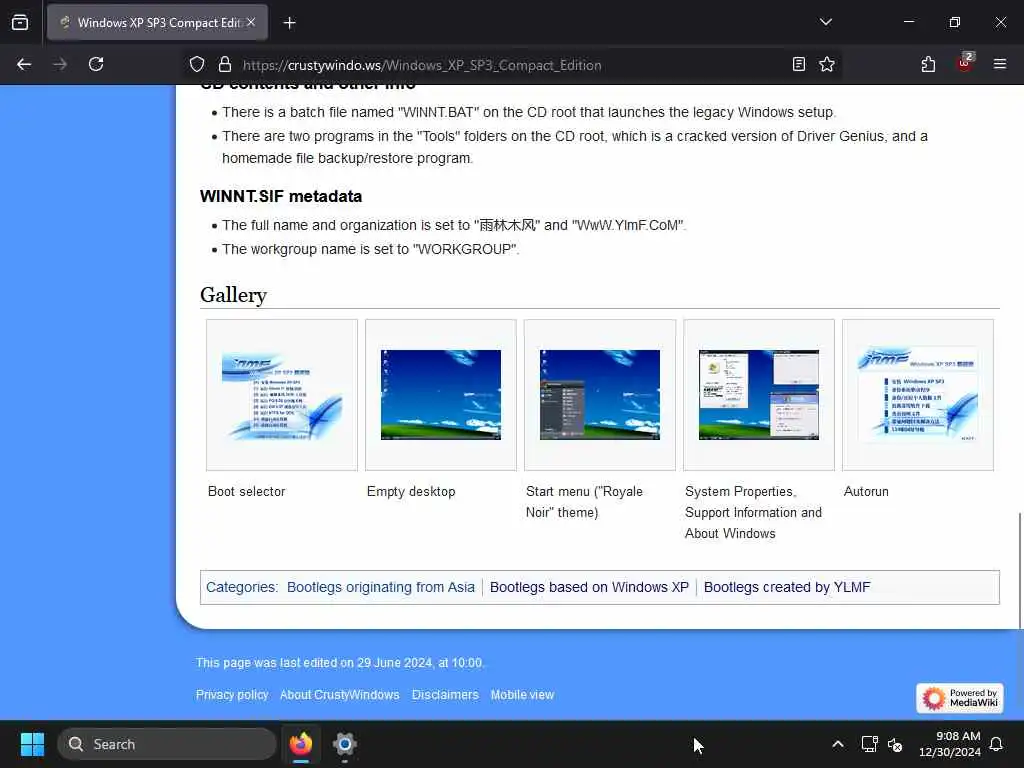Open the Autorun gallery thumbnail

point(918,395)
